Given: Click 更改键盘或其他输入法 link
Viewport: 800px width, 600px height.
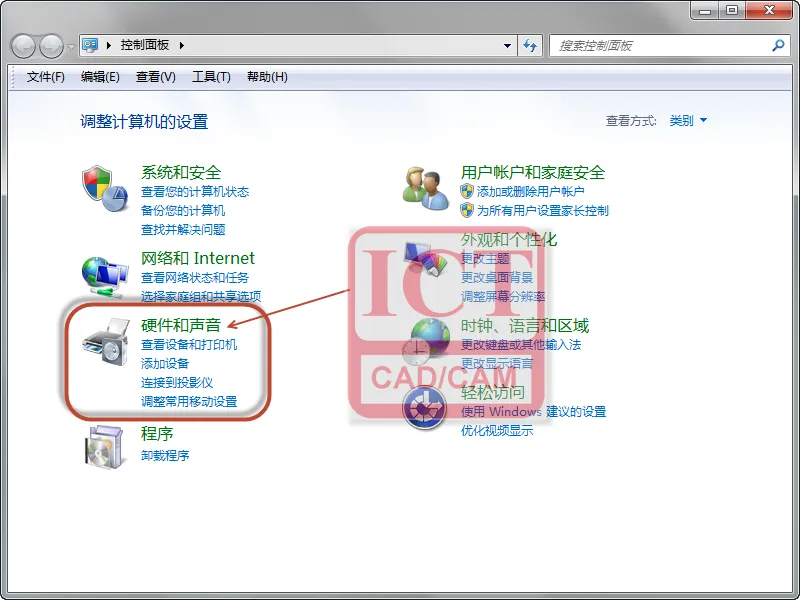Looking at the screenshot, I should pos(521,345).
